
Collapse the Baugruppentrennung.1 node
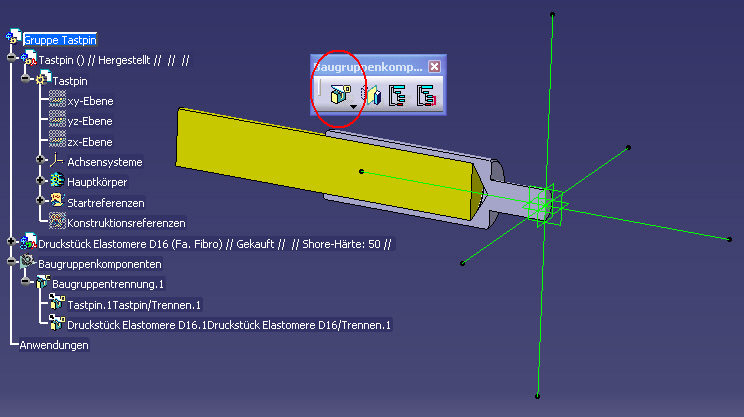[26, 281]
